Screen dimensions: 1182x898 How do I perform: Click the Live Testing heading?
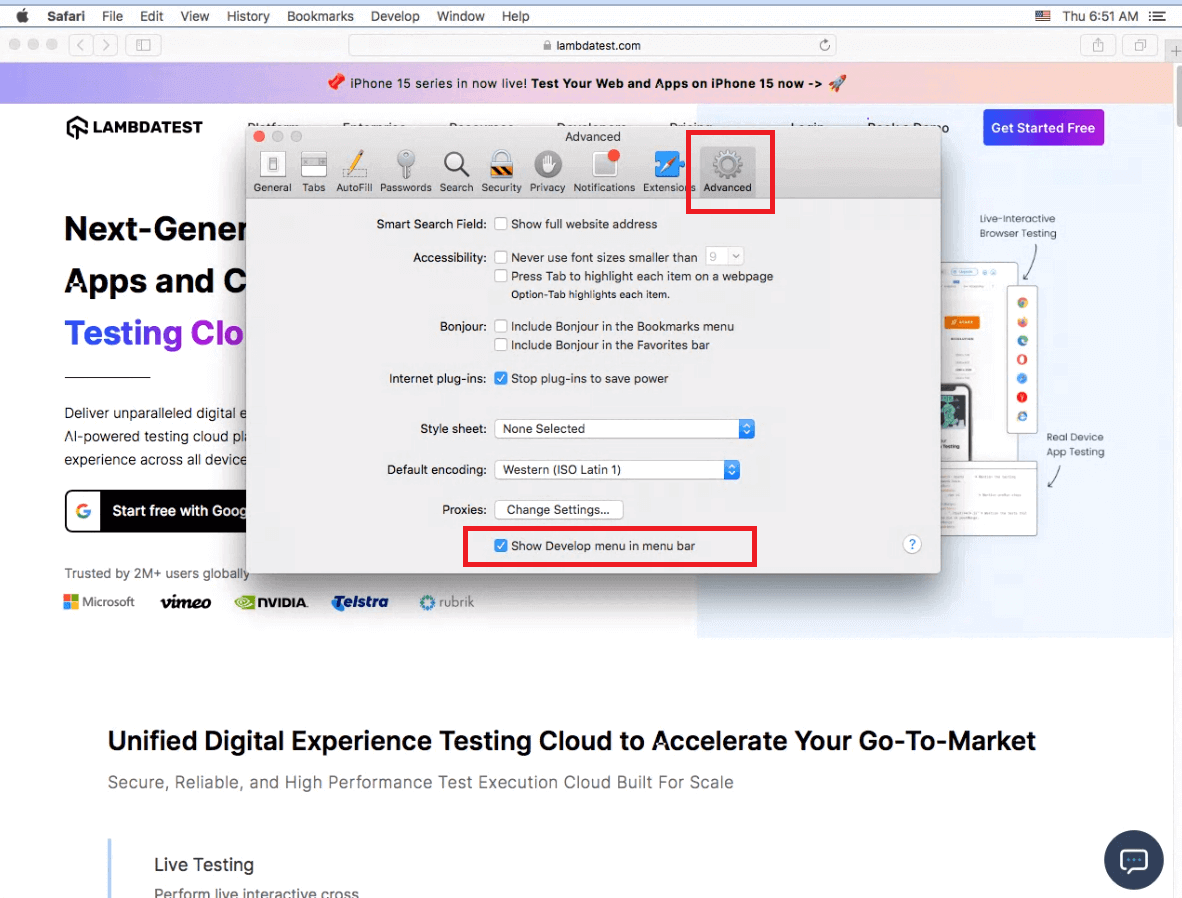[204, 865]
